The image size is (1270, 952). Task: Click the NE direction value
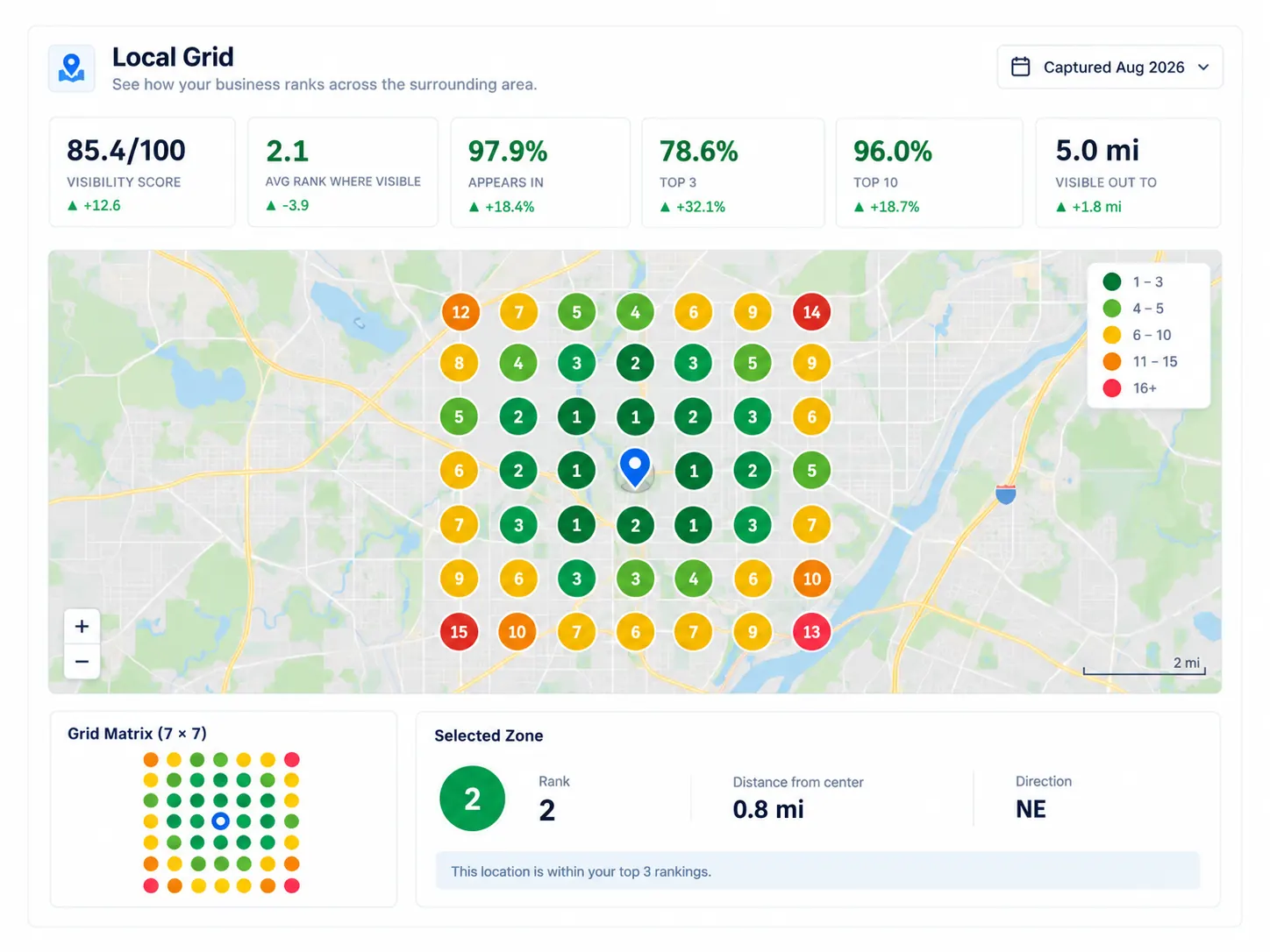(1031, 809)
